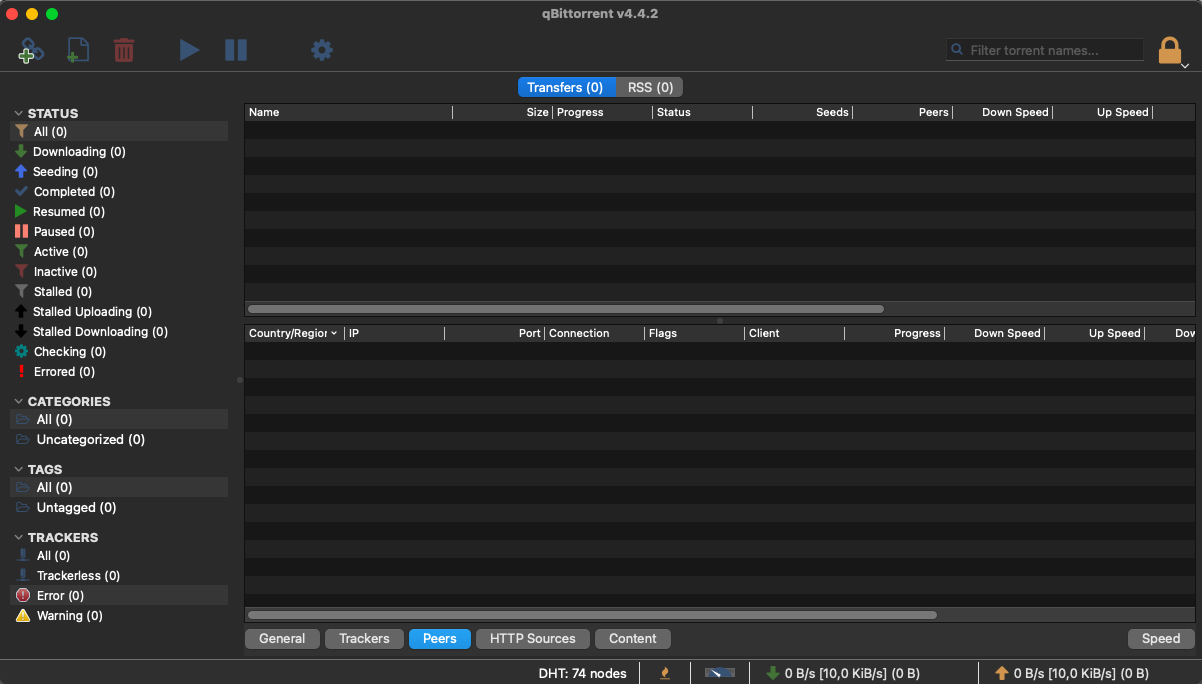Click the red exclamation Errored icon
The image size is (1202, 684).
pyautogui.click(x=22, y=371)
